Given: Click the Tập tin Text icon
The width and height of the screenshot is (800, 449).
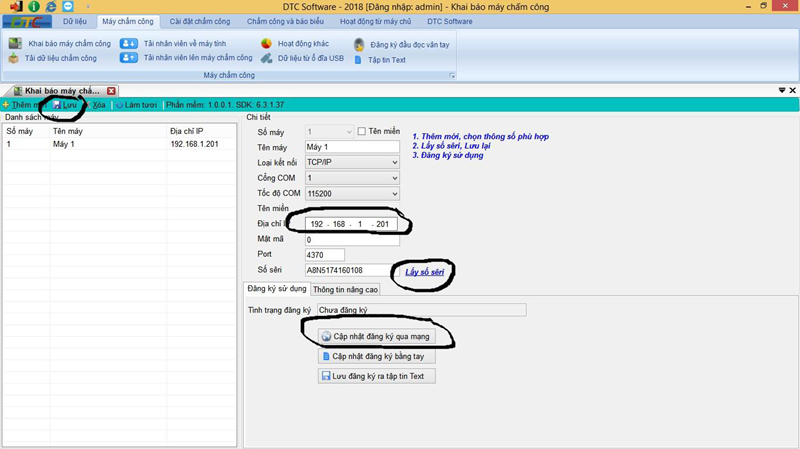Looking at the screenshot, I should pyautogui.click(x=359, y=60).
